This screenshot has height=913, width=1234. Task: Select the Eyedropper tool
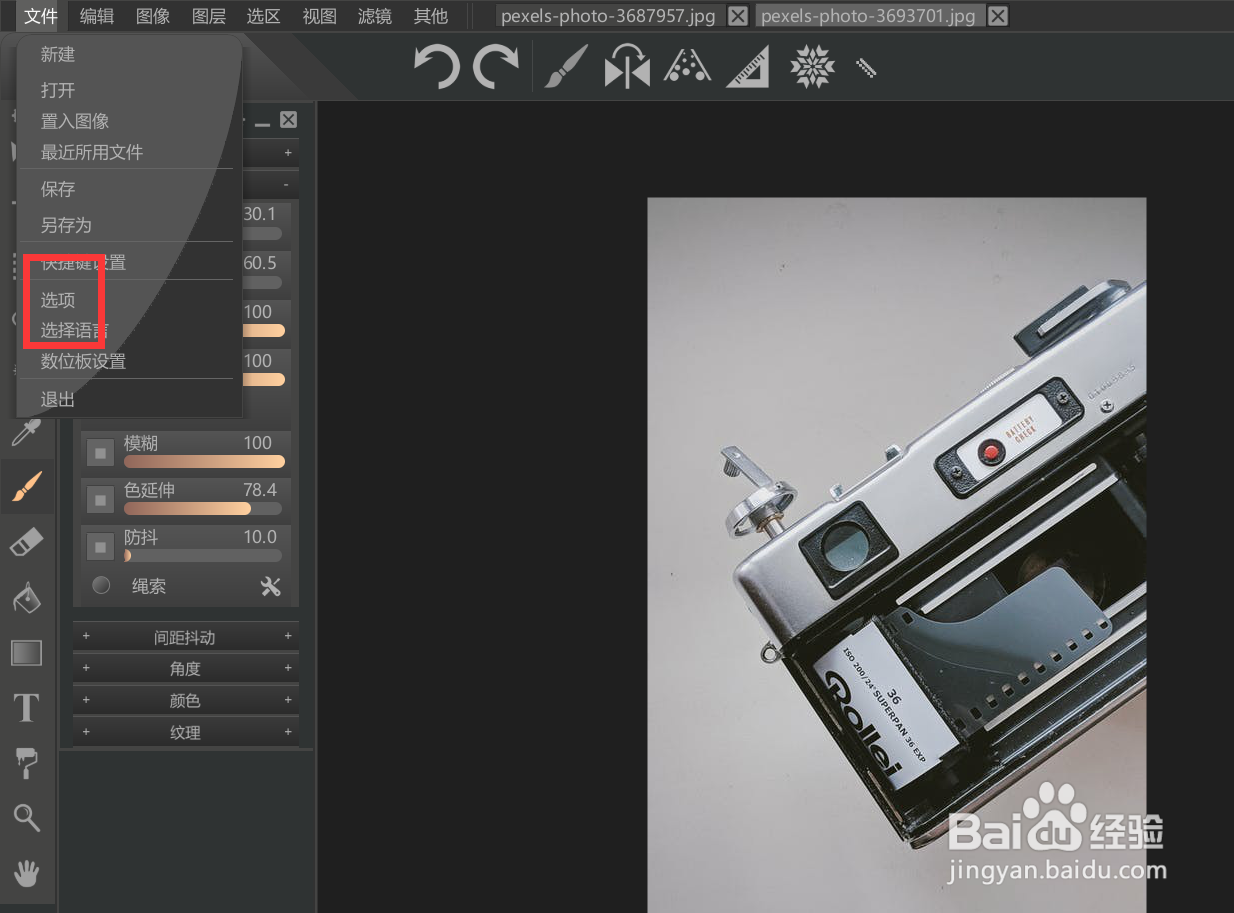pos(25,434)
